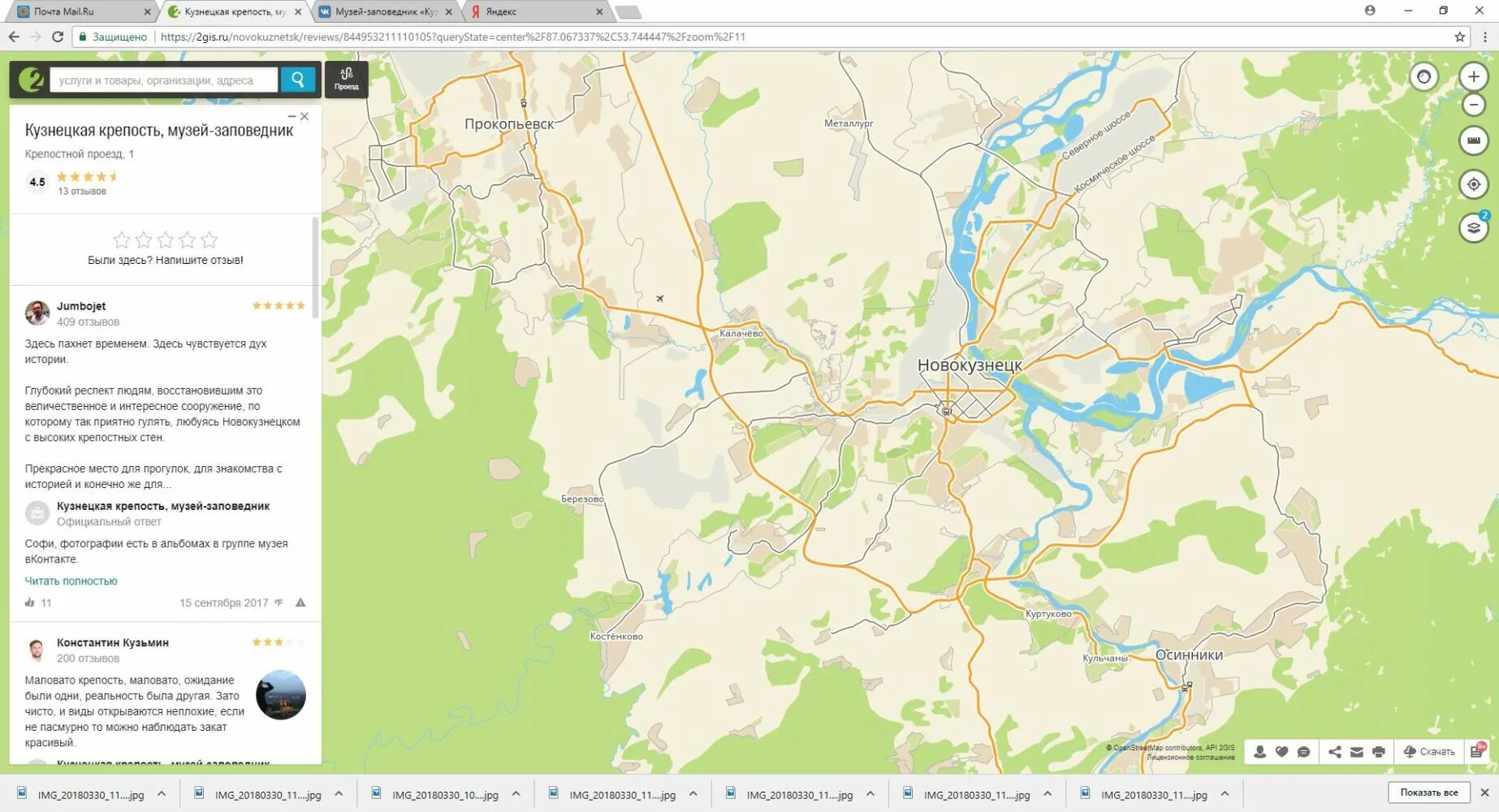
Task: Expand options for first downloaded IMG file
Action: click(x=162, y=794)
